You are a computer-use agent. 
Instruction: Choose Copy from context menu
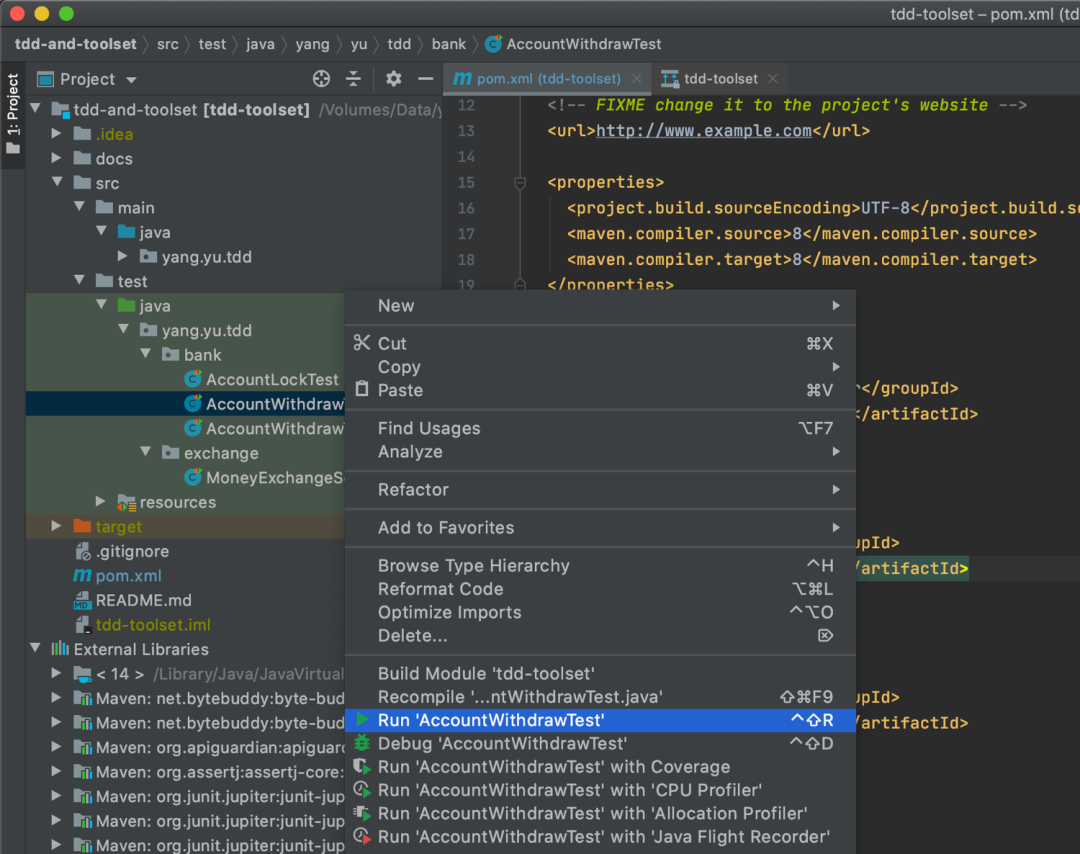[x=600, y=367]
